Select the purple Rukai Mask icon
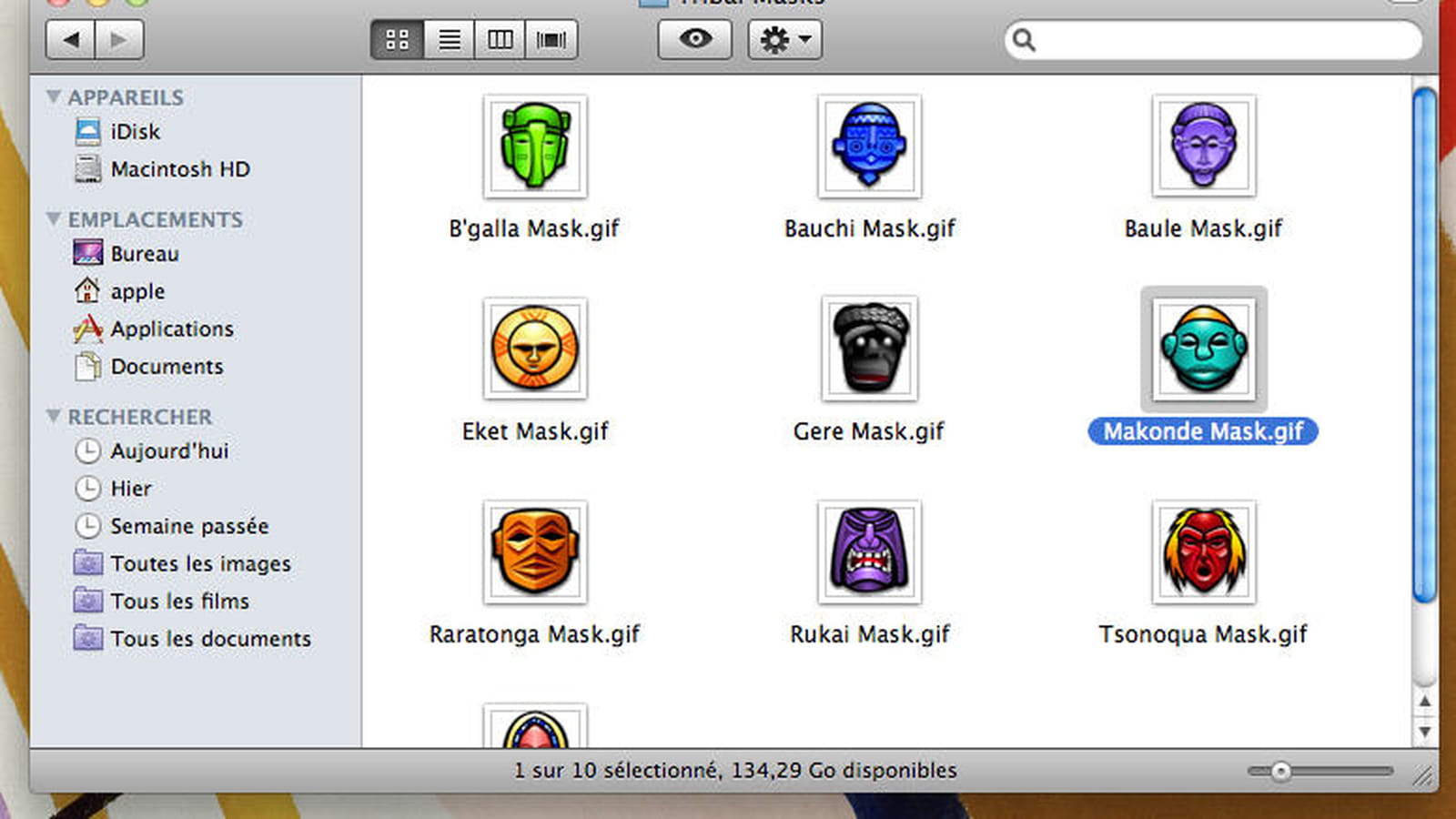1456x819 pixels. [869, 551]
